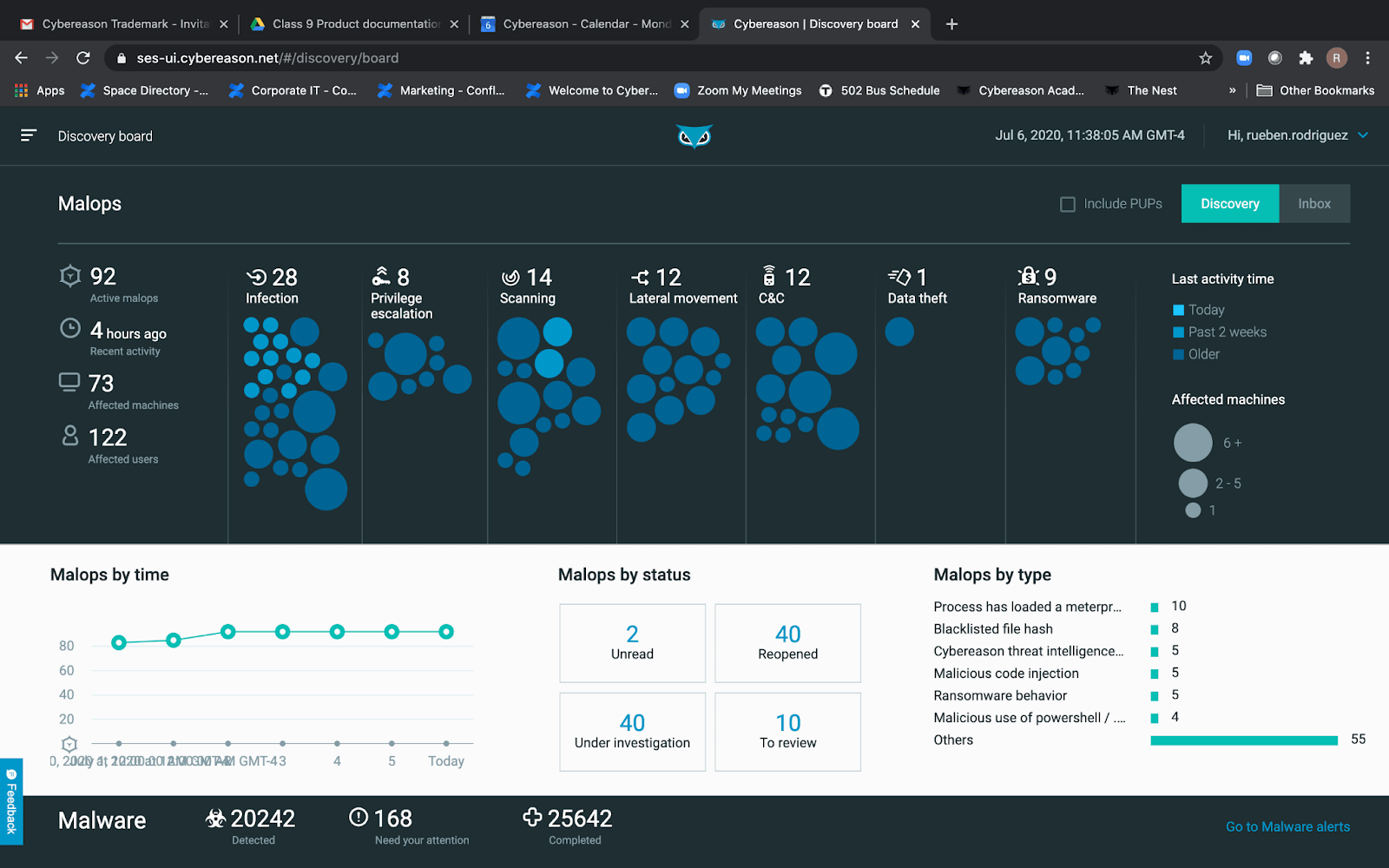This screenshot has width=1389, height=868.
Task: Open the Under investigation malops card
Action: click(x=631, y=732)
